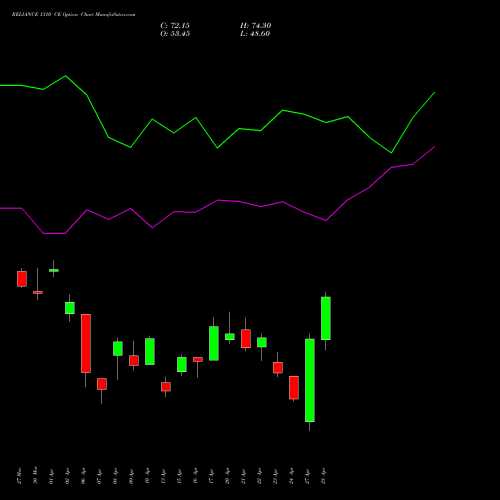Click the 07 Apr date label
The width and height of the screenshot is (500, 500).
click(x=99, y=476)
